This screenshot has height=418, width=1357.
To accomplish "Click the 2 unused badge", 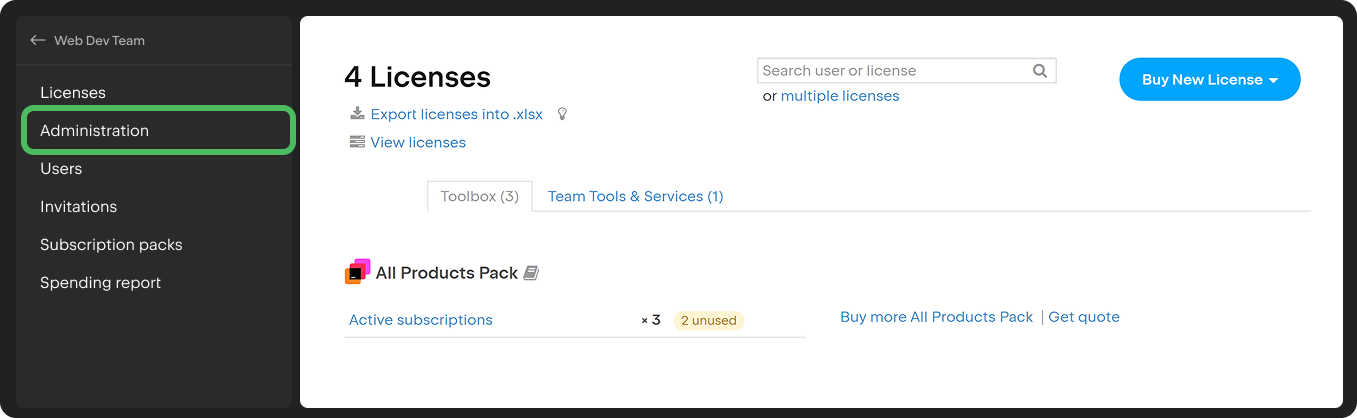I will click(708, 321).
